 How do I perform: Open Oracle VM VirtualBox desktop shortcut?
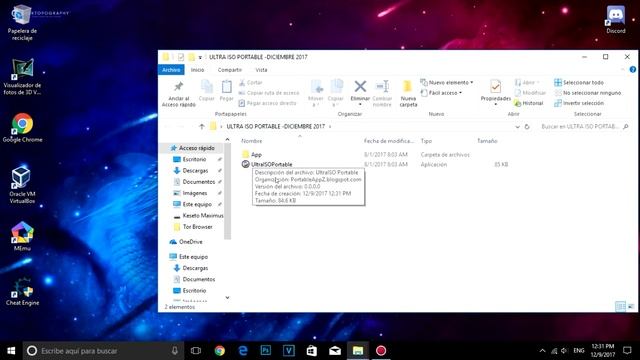pos(22,185)
